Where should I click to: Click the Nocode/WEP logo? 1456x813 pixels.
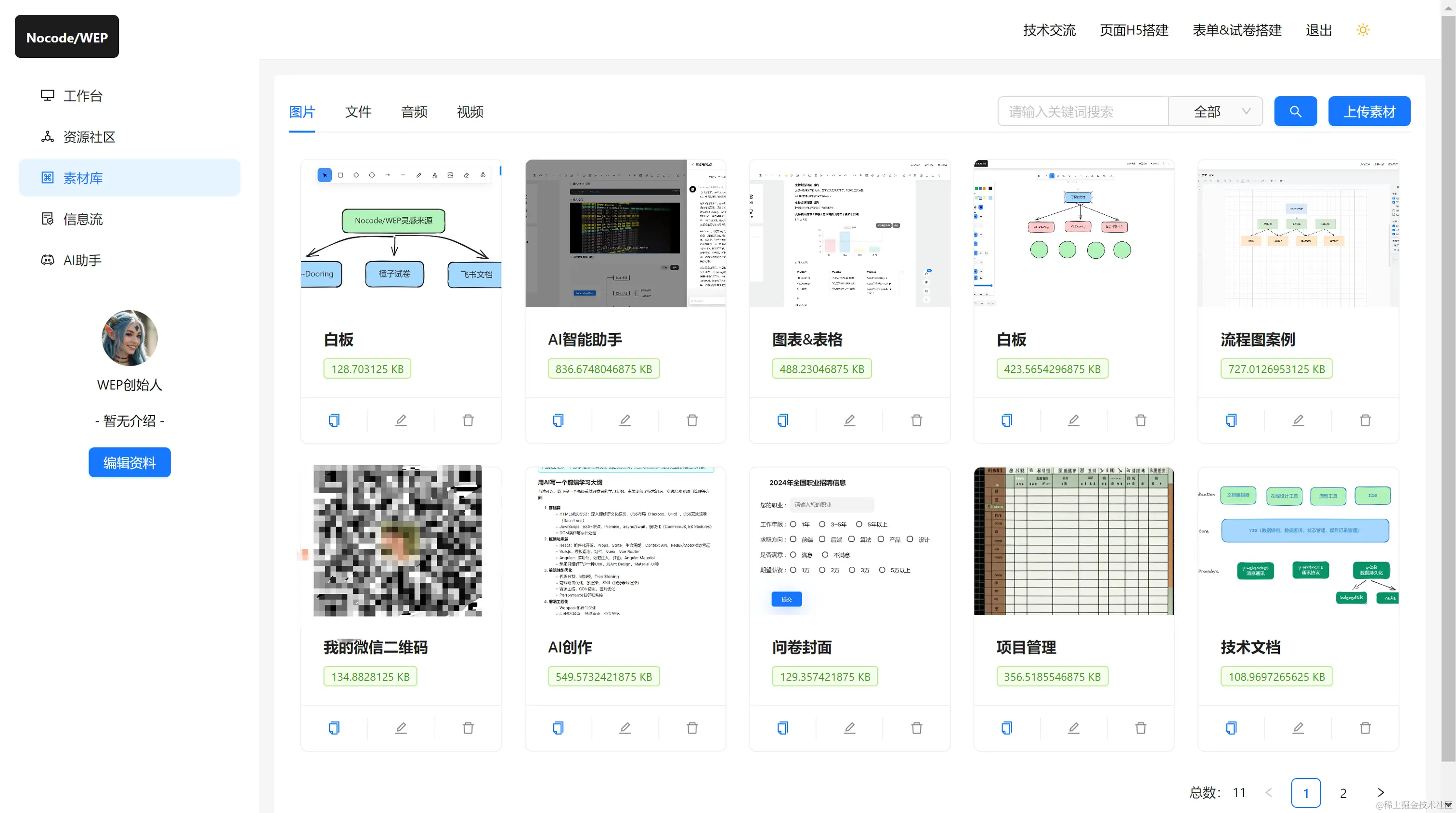pos(67,37)
